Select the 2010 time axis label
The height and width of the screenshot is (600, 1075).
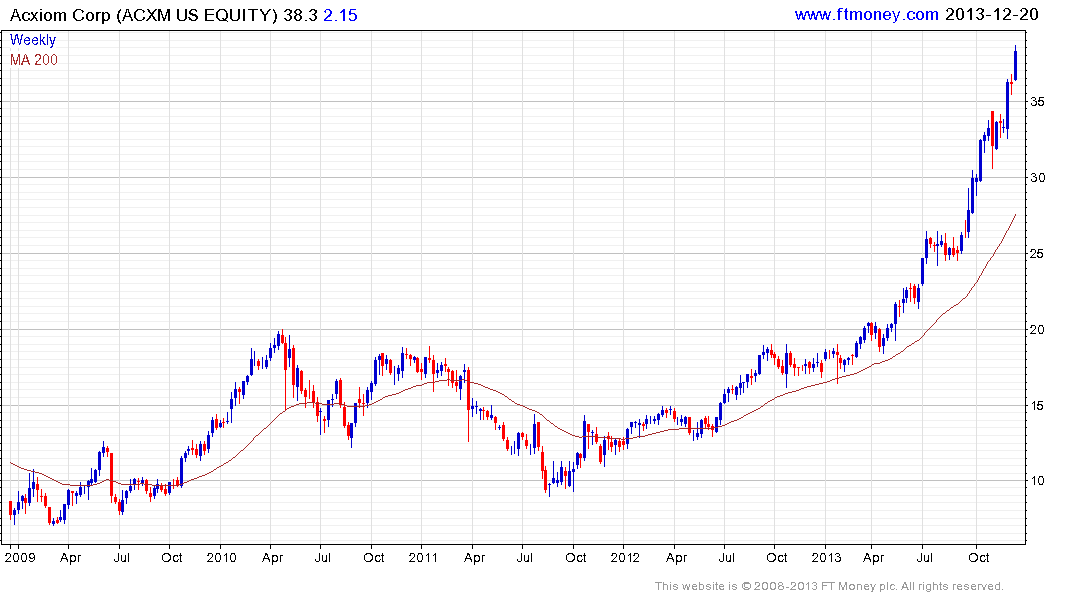click(221, 557)
